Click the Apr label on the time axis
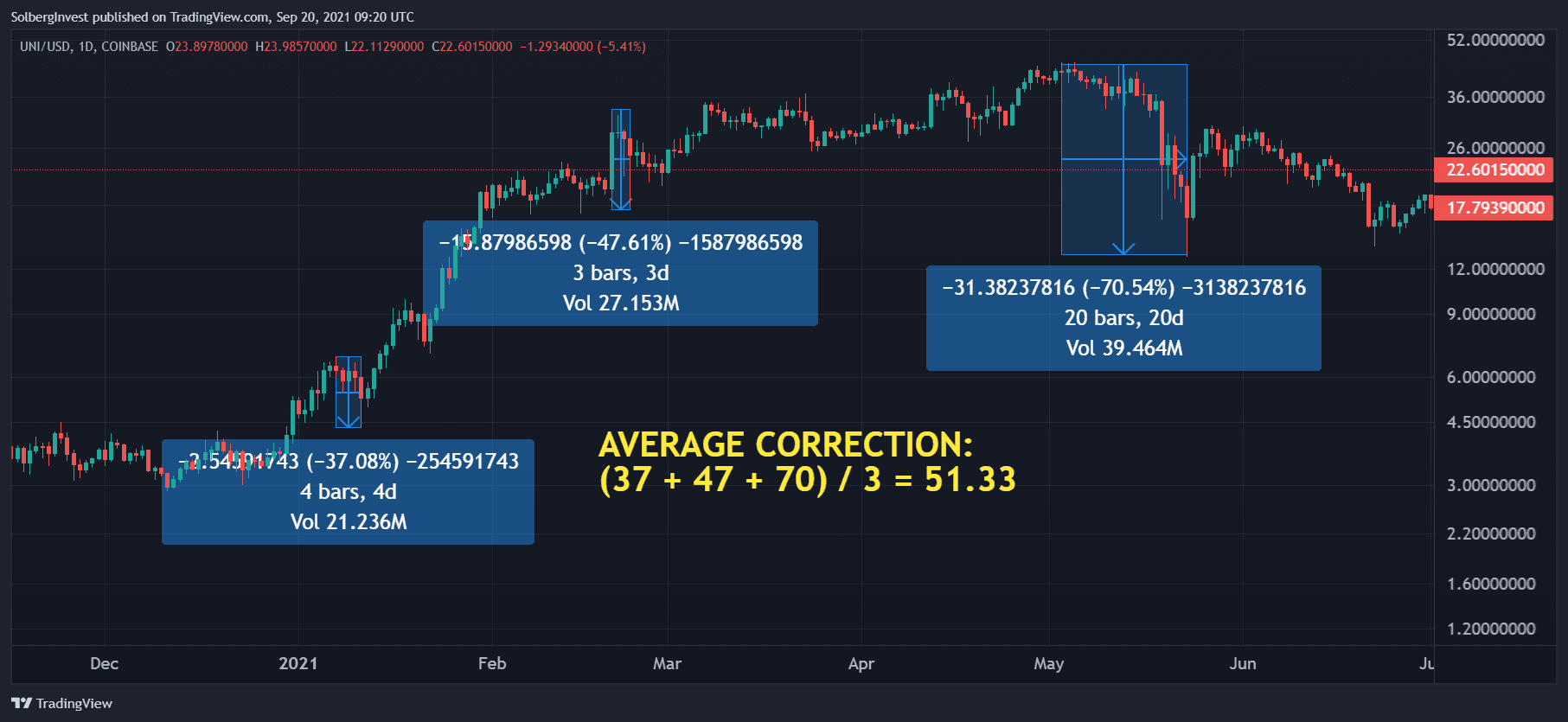 tap(861, 663)
